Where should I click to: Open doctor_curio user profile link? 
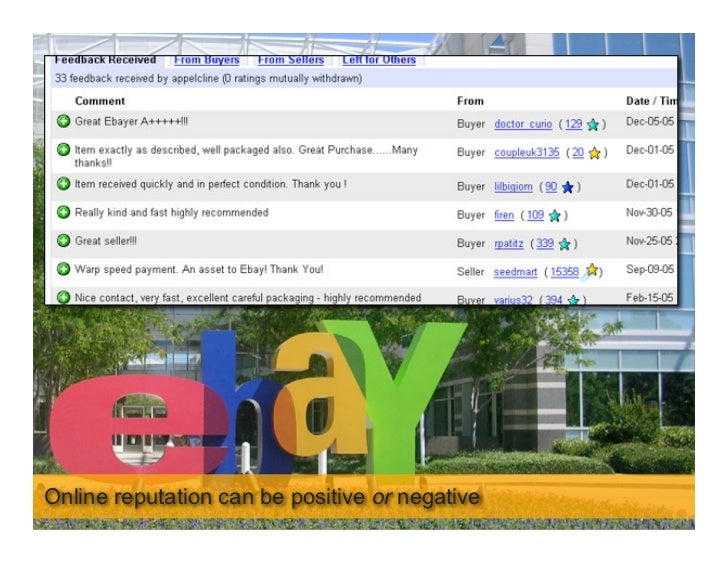coord(523,124)
